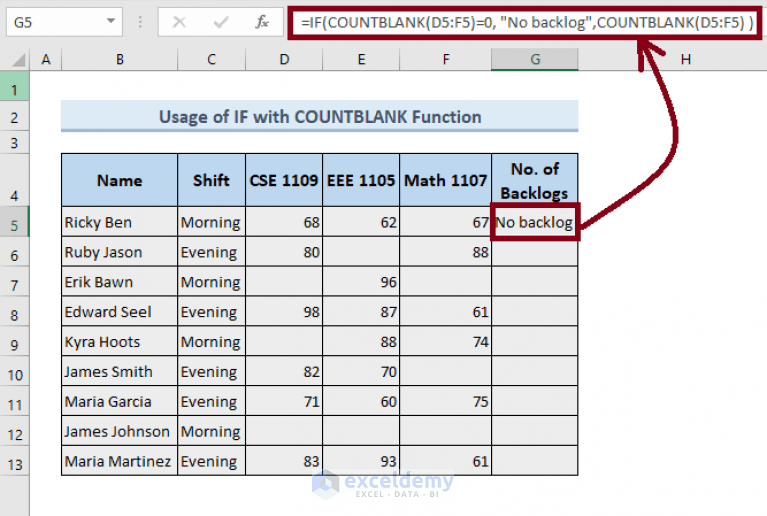767x516 pixels.
Task: Click Ricky Ben's Math 1107 score 67
Action: [446, 222]
